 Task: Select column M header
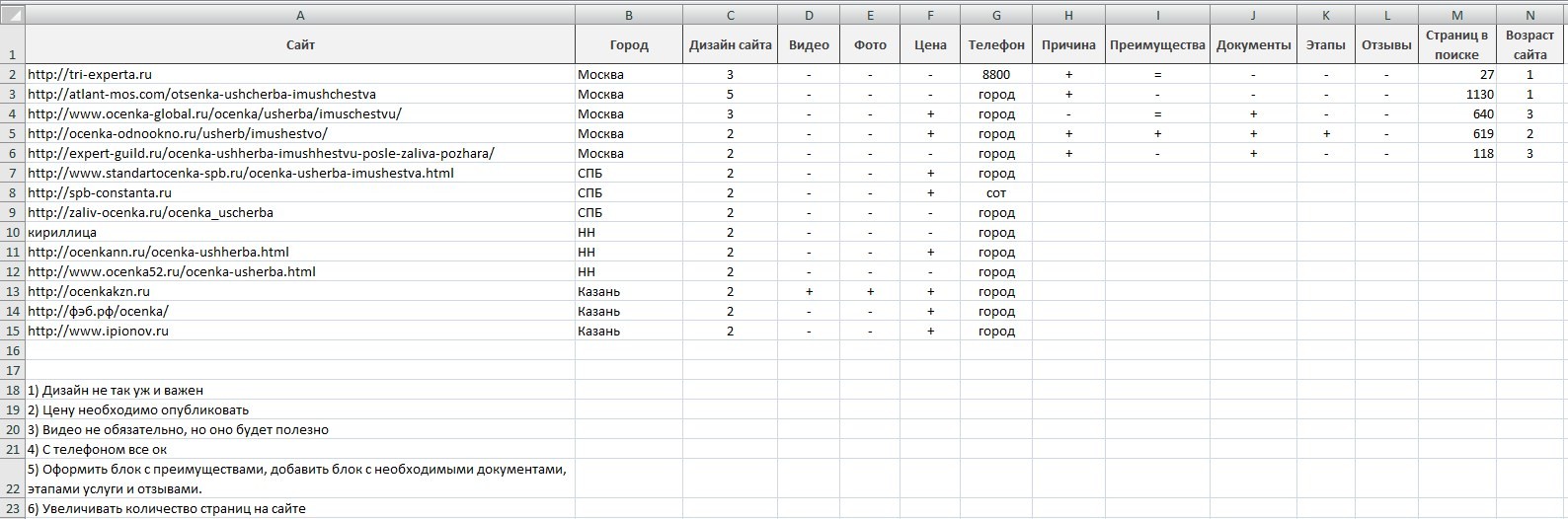pyautogui.click(x=1457, y=15)
